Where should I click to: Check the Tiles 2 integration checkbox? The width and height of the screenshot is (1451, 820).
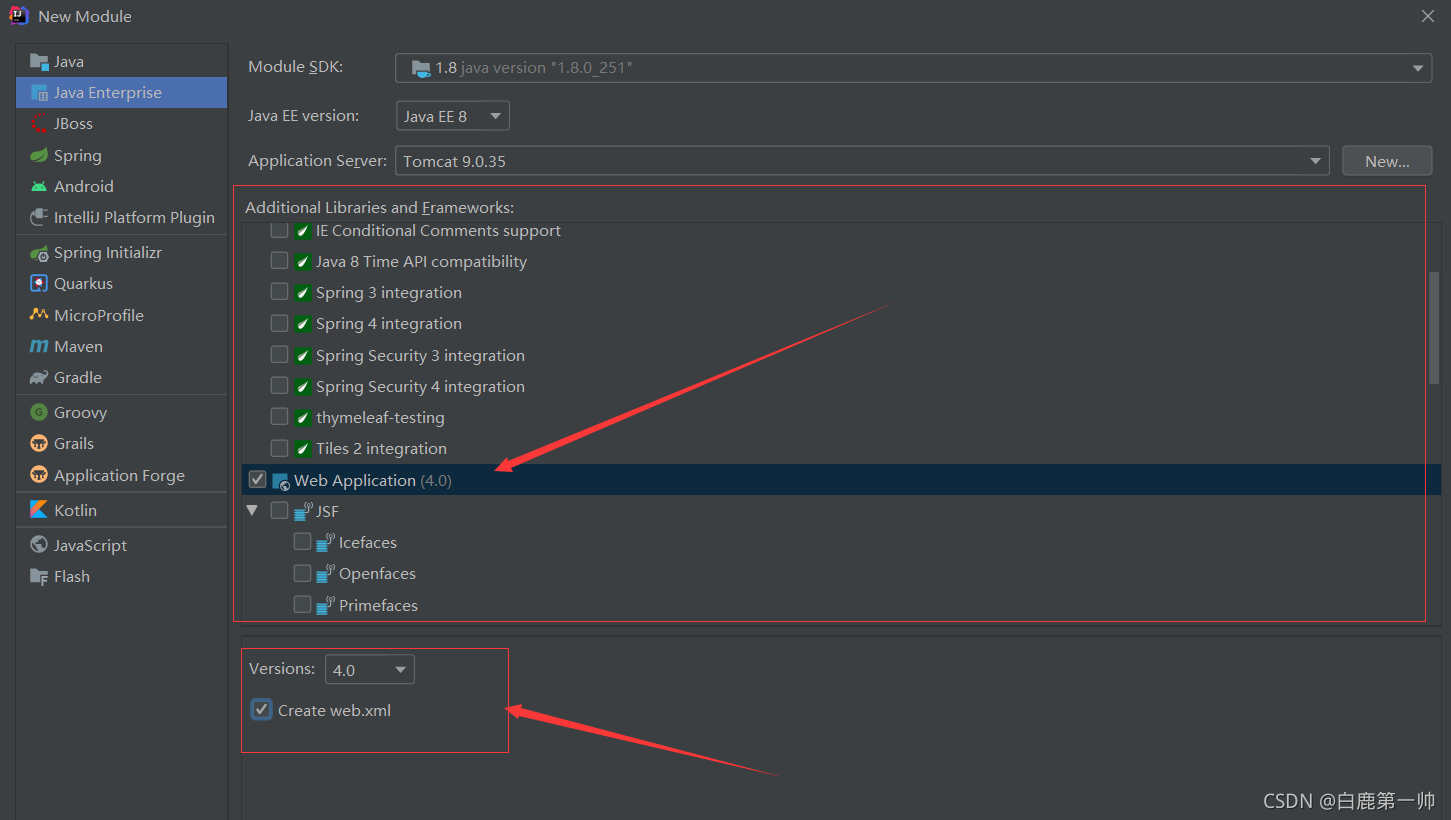point(280,448)
